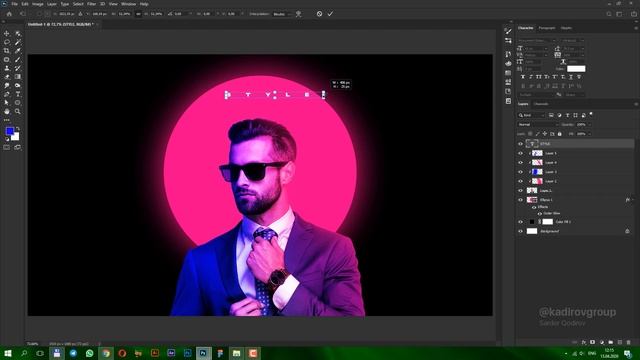Screen dimensions: 640x360
Task: Select the Zoom magnifier tool
Action: click(18, 111)
